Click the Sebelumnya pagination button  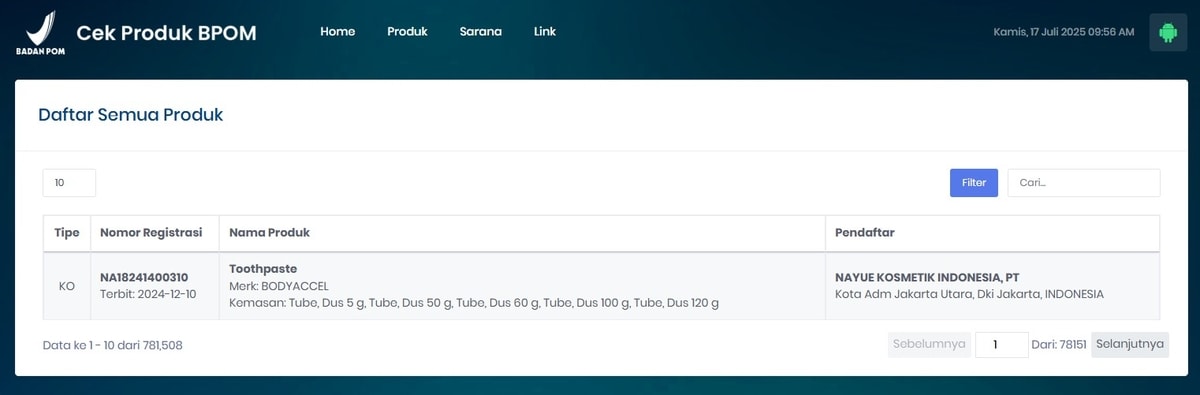(x=929, y=344)
